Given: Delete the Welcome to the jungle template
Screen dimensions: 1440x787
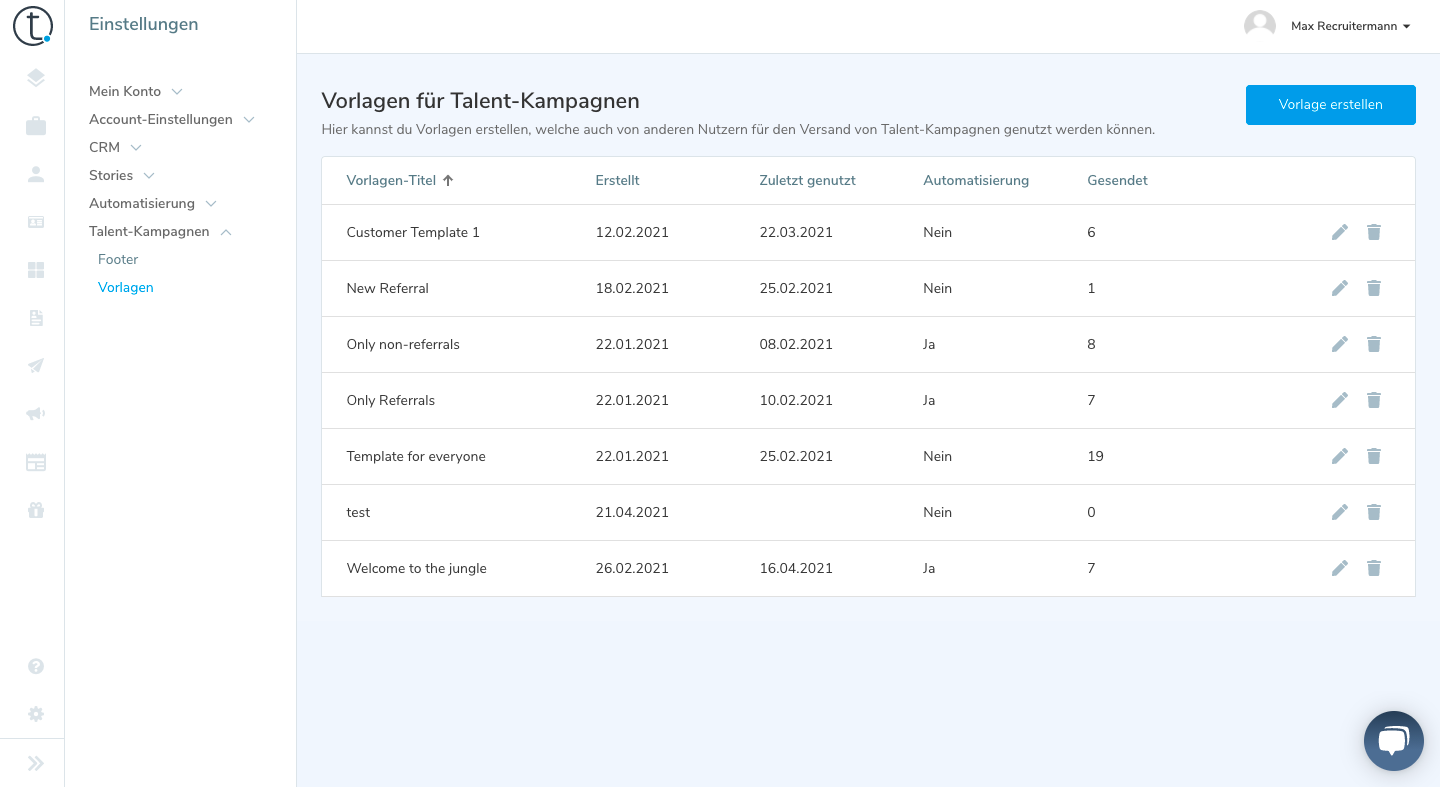Looking at the screenshot, I should pos(1374,568).
